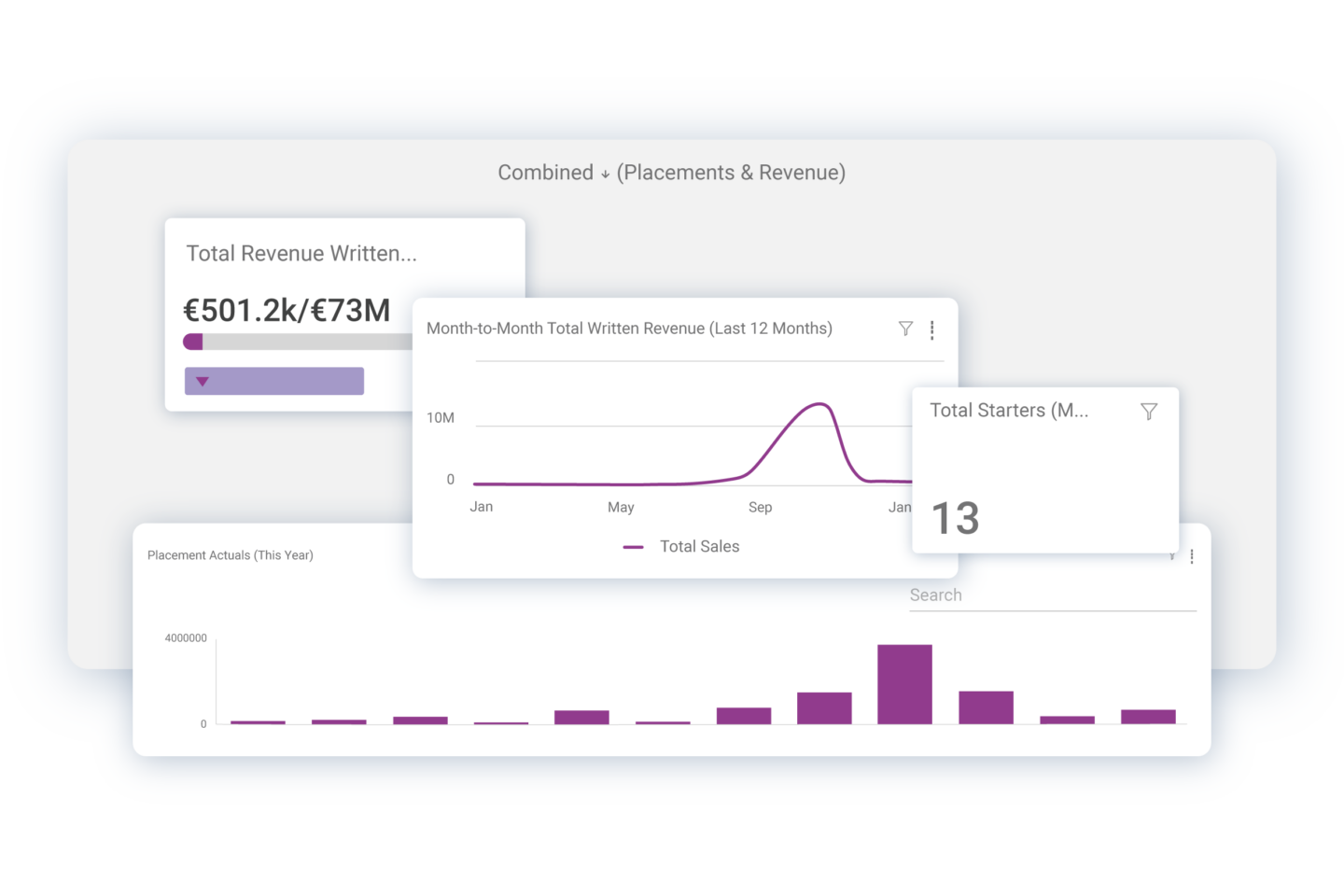This screenshot has height=896, width=1344.
Task: Click the Sep axis label
Action: [761, 508]
